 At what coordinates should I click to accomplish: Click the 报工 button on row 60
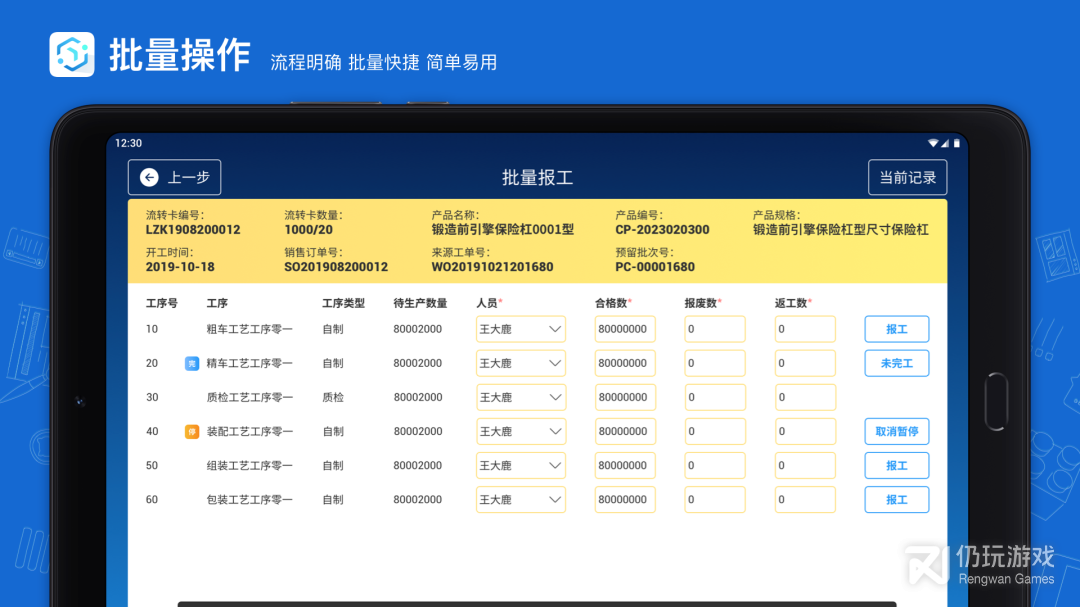tap(896, 499)
